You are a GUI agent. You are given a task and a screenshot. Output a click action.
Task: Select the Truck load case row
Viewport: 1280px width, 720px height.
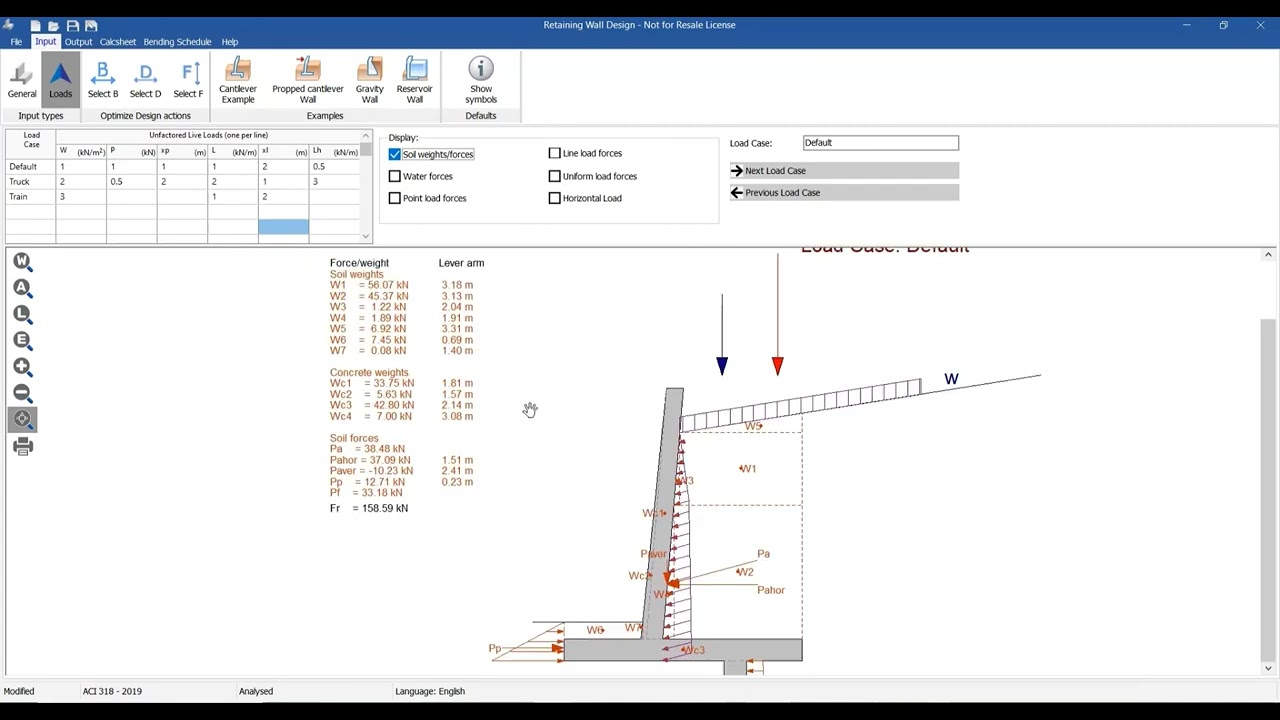pos(19,182)
